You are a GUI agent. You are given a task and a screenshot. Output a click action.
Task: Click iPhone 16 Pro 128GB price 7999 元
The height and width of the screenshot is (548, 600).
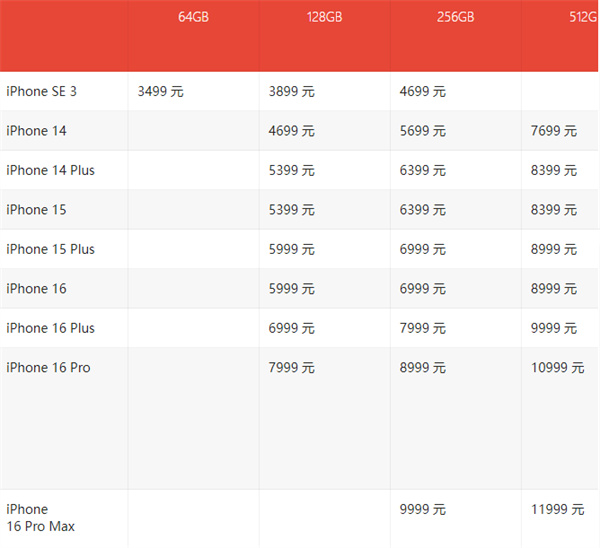click(292, 367)
